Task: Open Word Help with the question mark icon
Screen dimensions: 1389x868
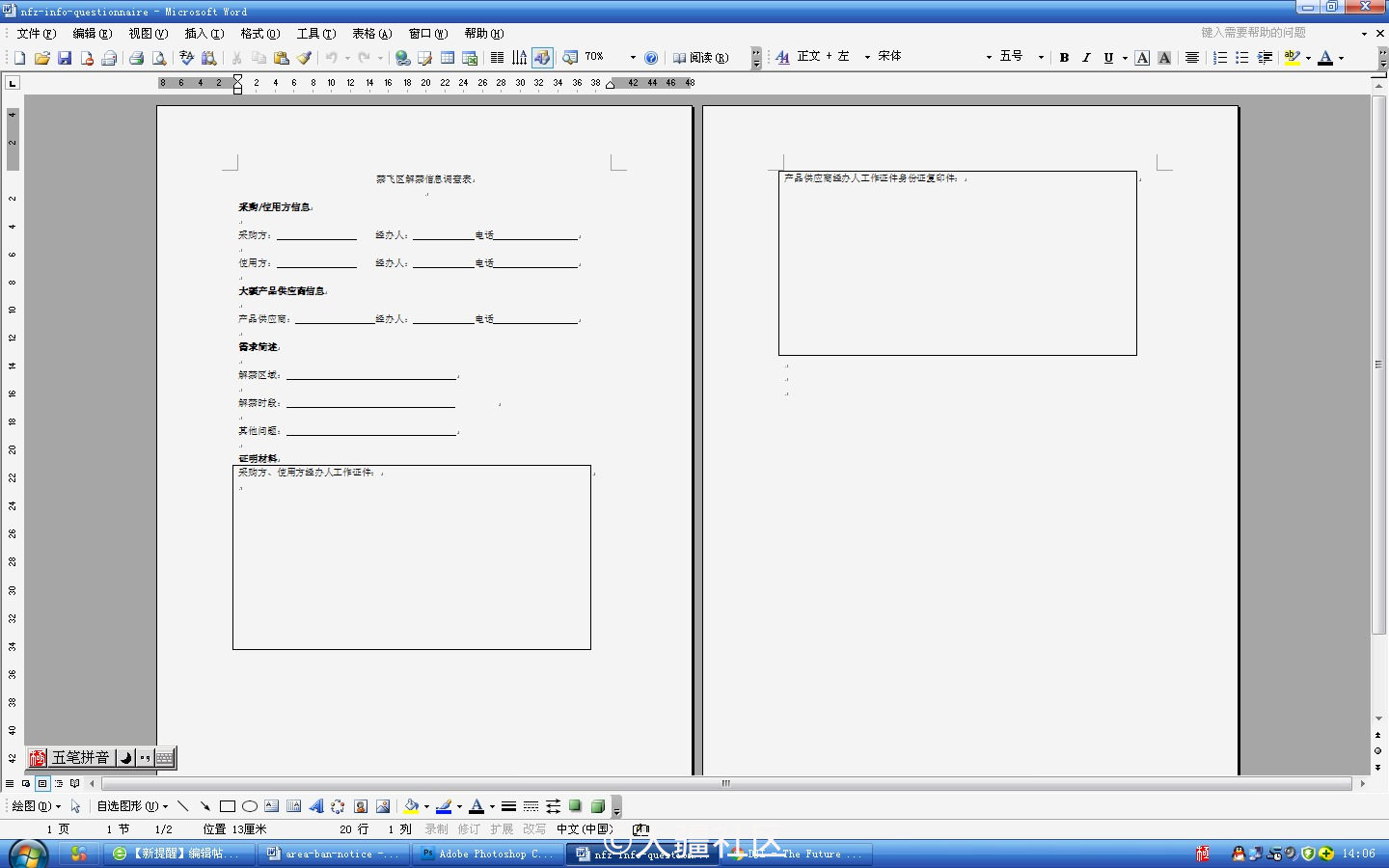Action: 651,58
